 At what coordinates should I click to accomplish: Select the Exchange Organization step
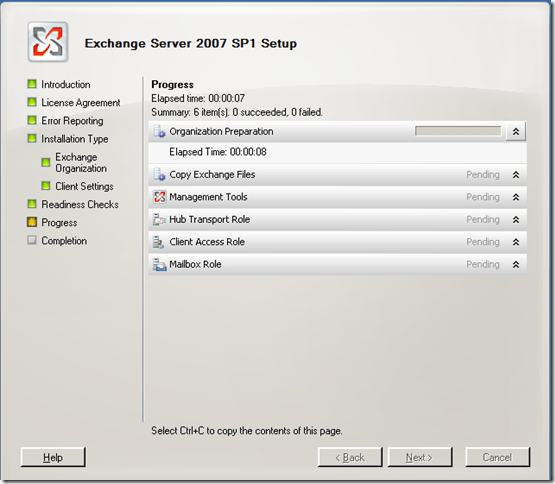pyautogui.click(x=81, y=163)
